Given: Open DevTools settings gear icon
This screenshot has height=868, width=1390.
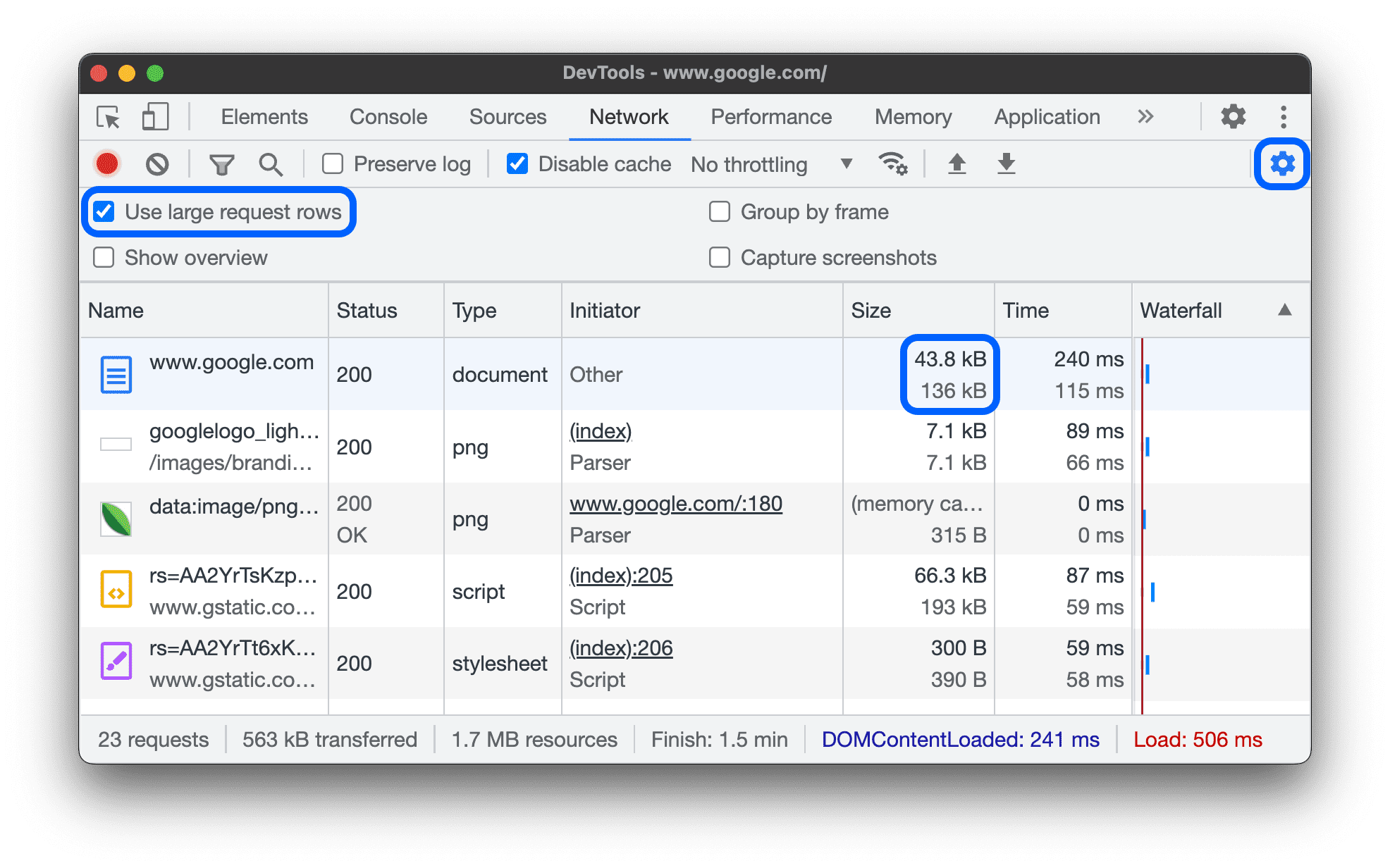Looking at the screenshot, I should pyautogui.click(x=1283, y=162).
